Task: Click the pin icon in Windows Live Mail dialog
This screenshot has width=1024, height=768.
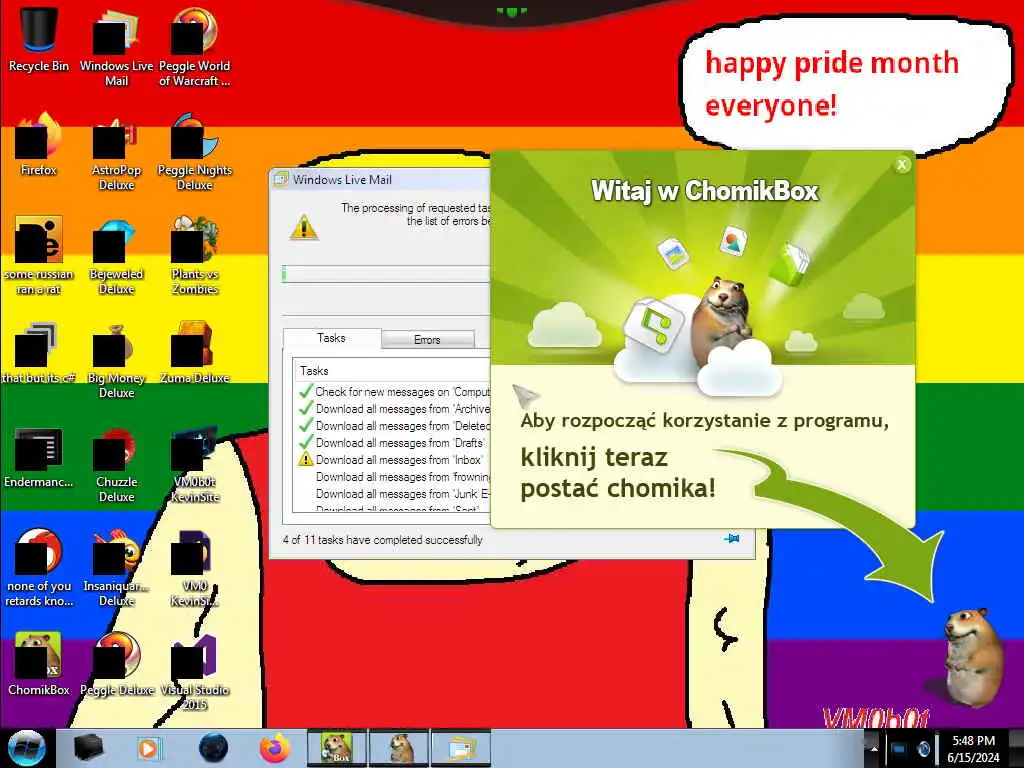Action: click(732, 539)
